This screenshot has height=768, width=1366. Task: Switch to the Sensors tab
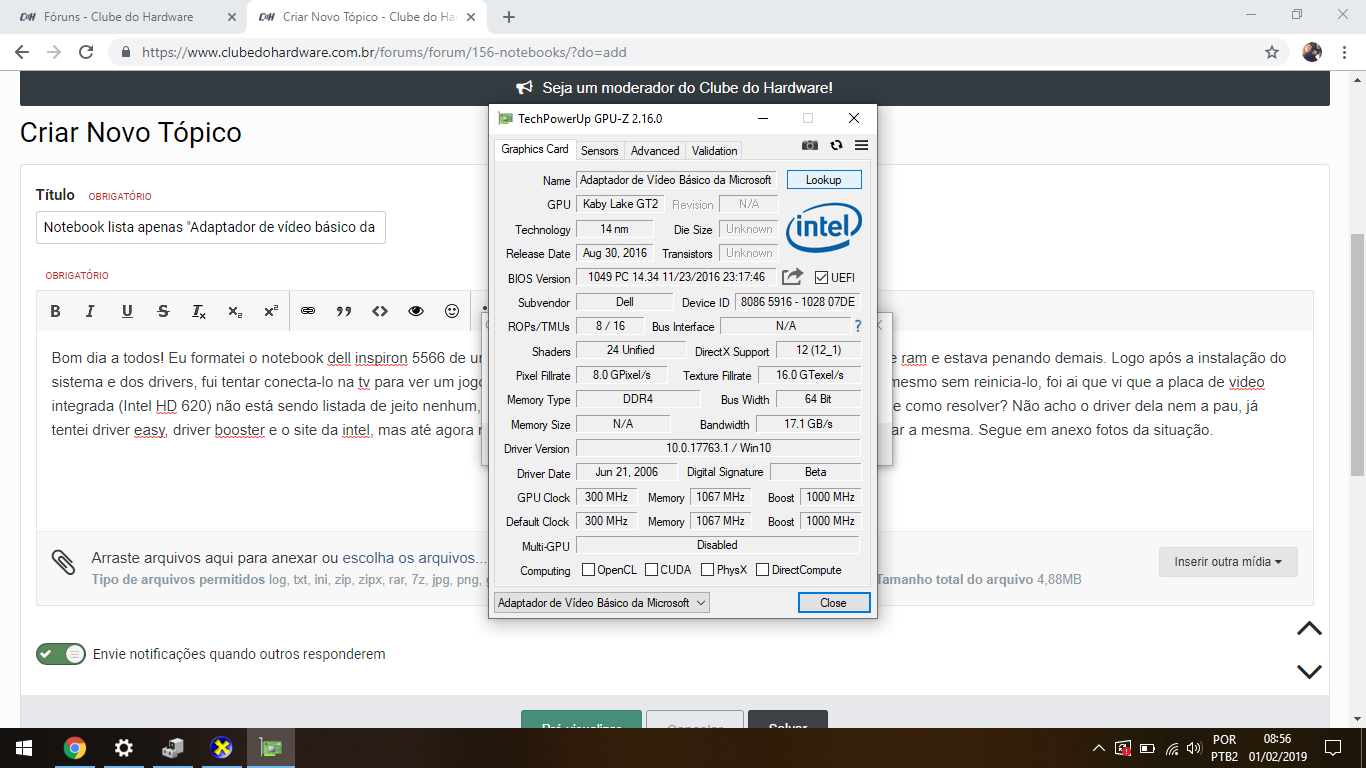[x=600, y=151]
